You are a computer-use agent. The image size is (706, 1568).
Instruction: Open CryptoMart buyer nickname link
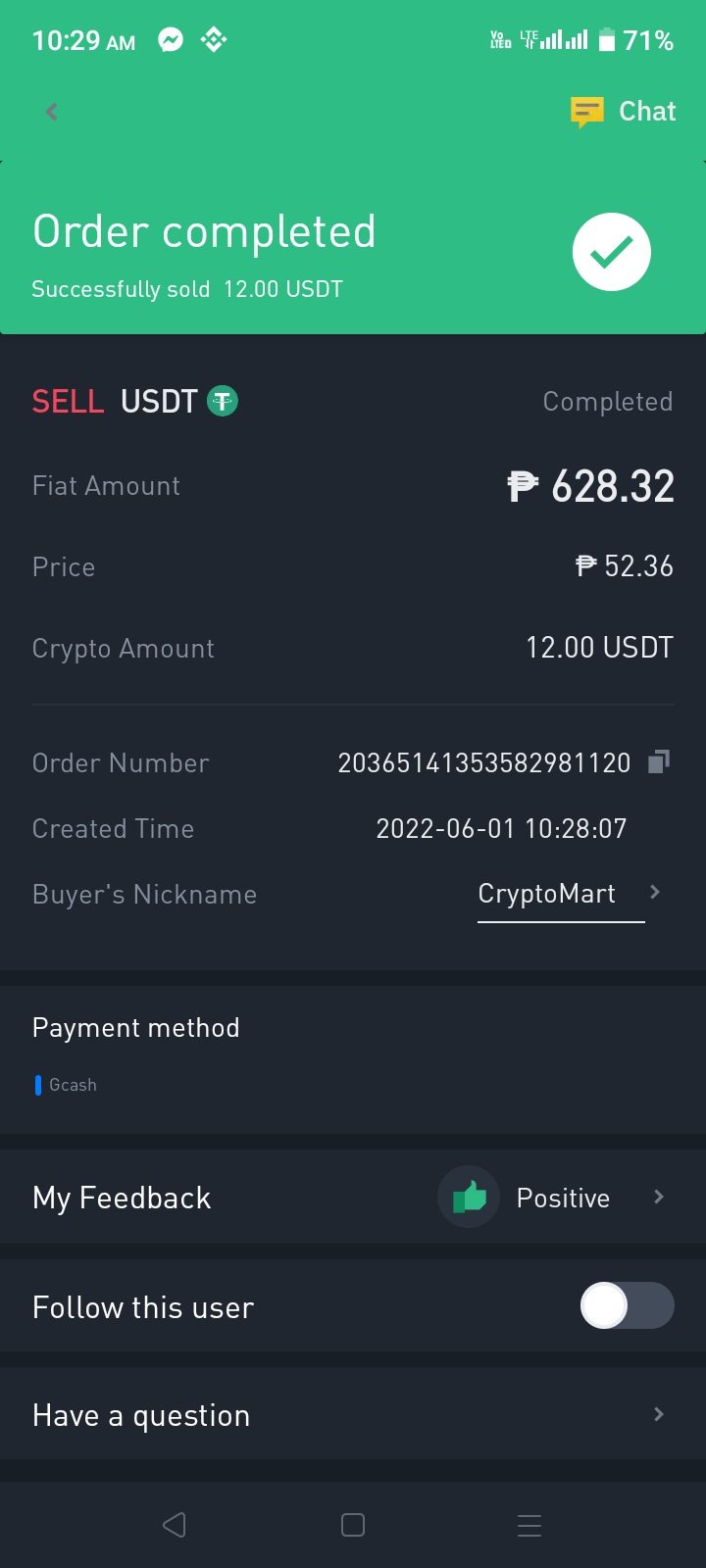coord(546,894)
